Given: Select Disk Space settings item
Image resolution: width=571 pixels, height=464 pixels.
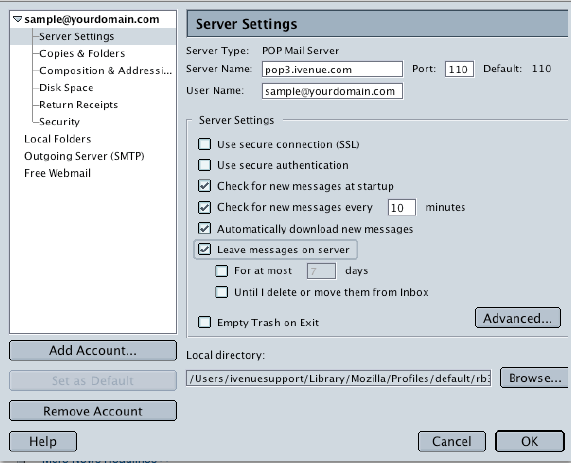Looking at the screenshot, I should [x=66, y=88].
